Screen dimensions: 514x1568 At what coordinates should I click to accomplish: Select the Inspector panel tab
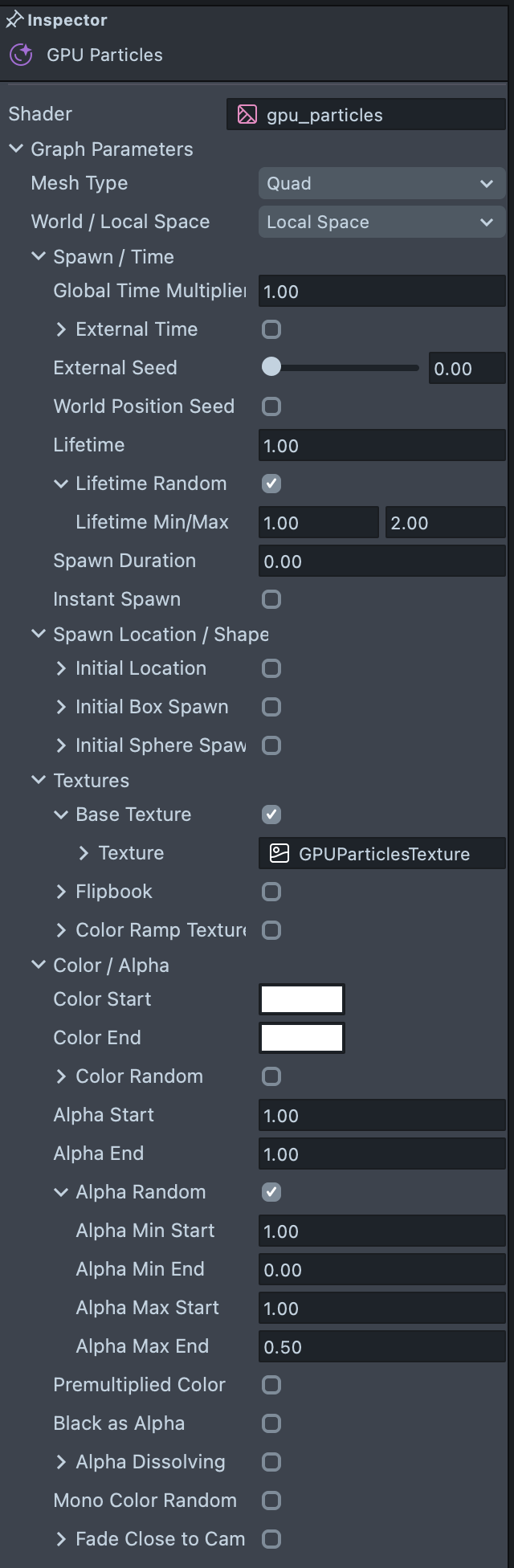pyautogui.click(x=67, y=20)
